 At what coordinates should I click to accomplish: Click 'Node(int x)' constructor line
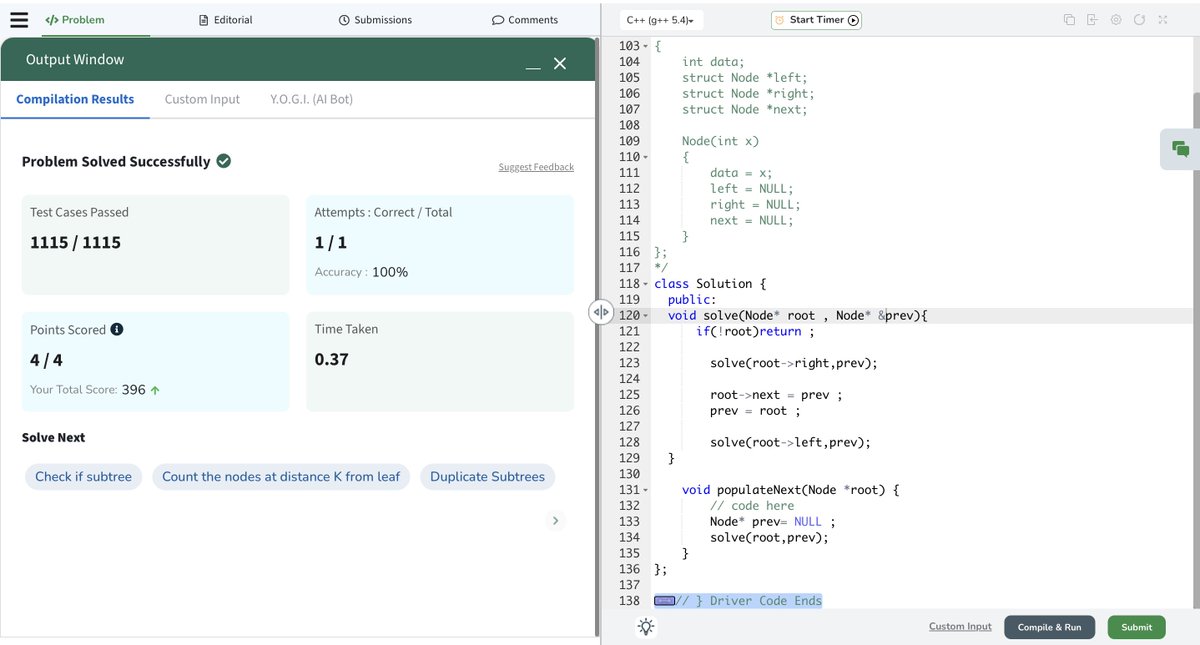[x=720, y=141]
